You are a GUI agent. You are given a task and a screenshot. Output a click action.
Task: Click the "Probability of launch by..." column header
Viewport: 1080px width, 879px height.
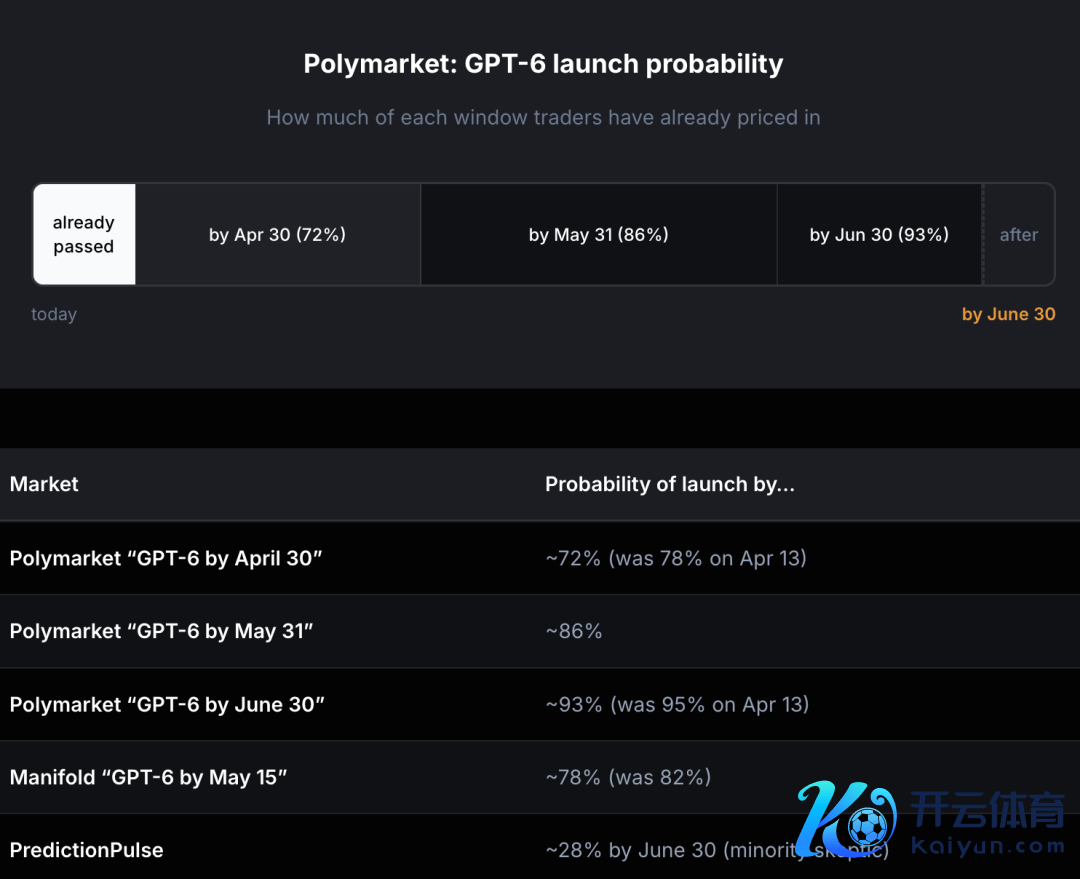click(669, 484)
